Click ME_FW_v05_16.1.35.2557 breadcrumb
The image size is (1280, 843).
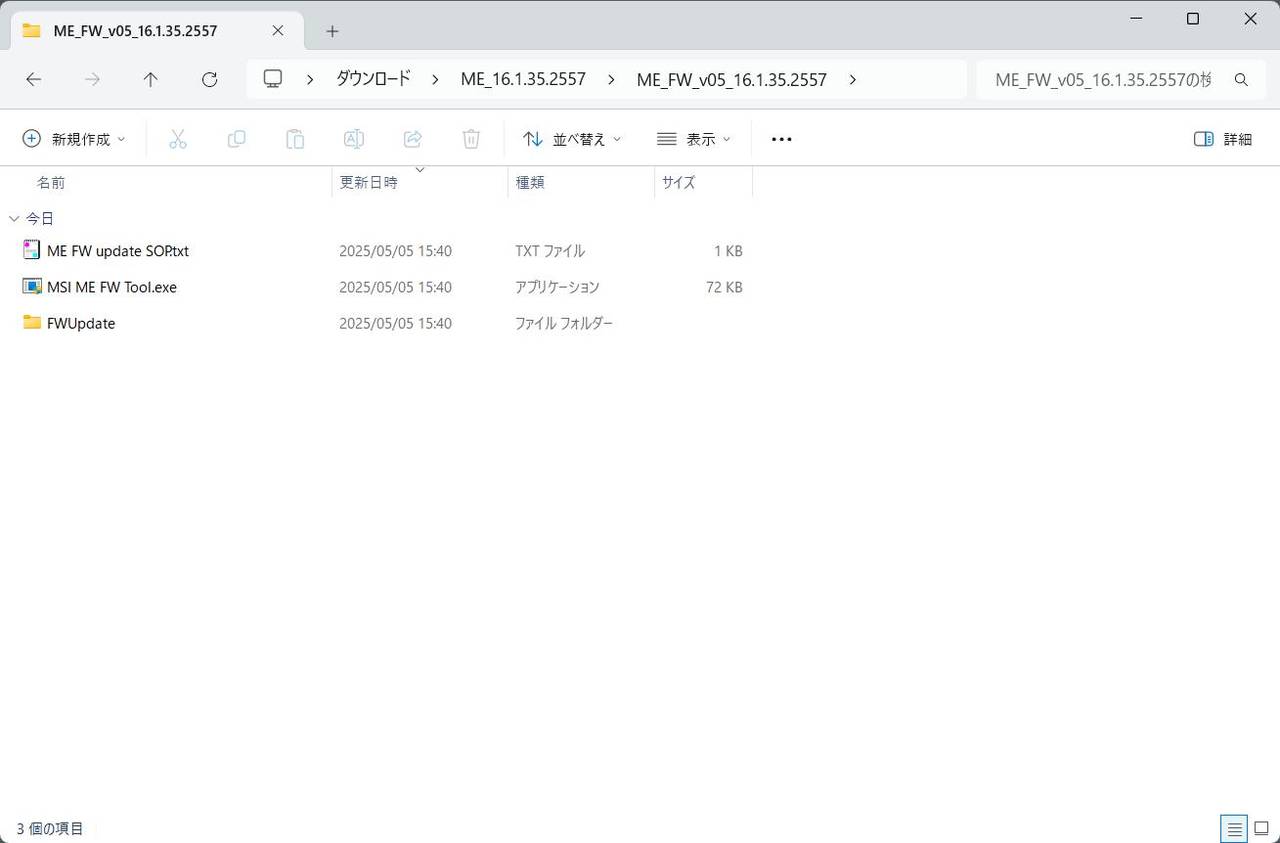point(732,79)
